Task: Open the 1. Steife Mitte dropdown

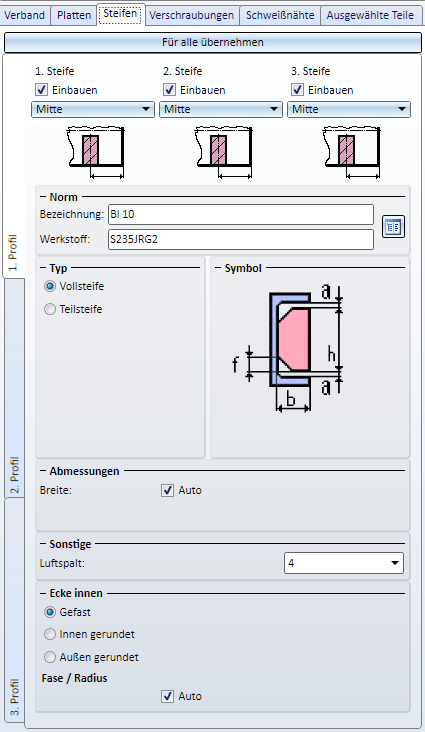Action: pos(93,109)
